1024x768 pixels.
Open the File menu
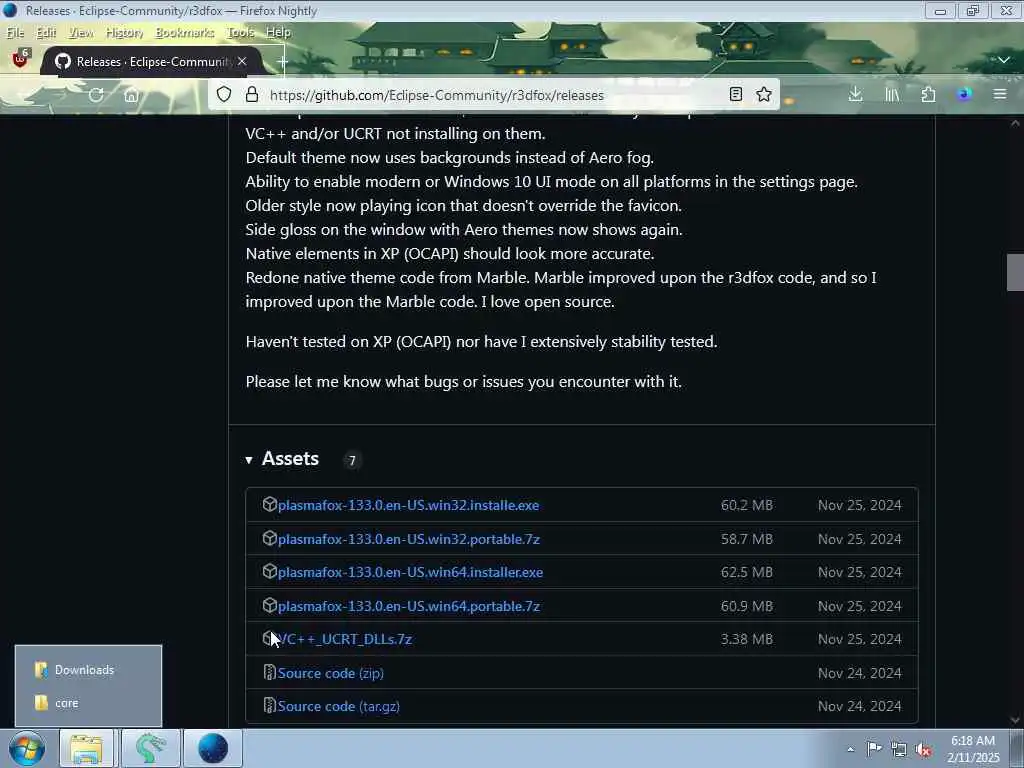pyautogui.click(x=15, y=32)
